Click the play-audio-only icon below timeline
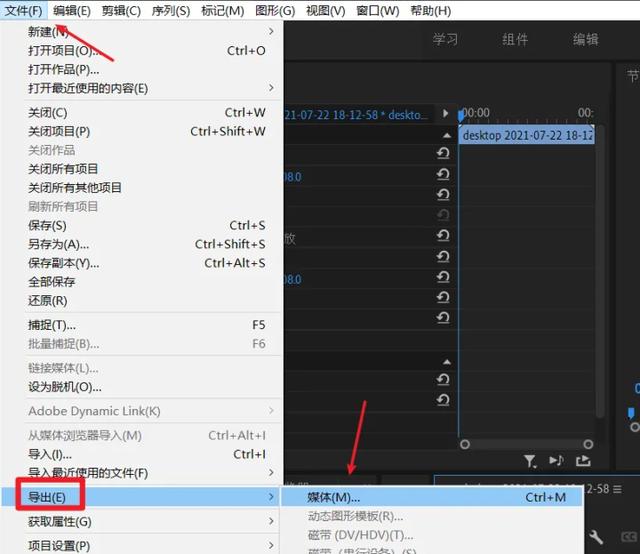The height and width of the screenshot is (554, 640). (x=557, y=461)
